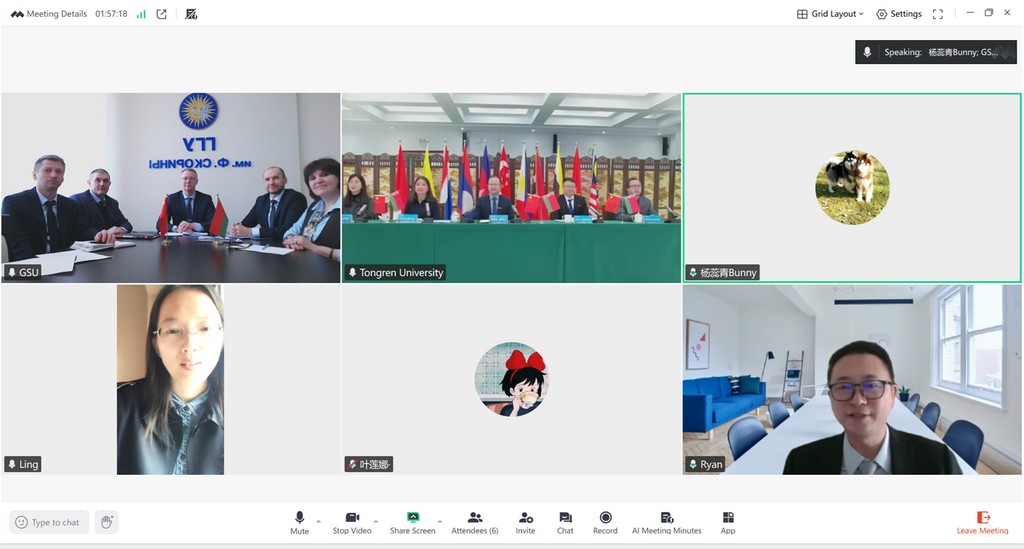This screenshot has height=549, width=1024.
Task: Expand the video options arrow beside Stop Video
Action: 376,521
